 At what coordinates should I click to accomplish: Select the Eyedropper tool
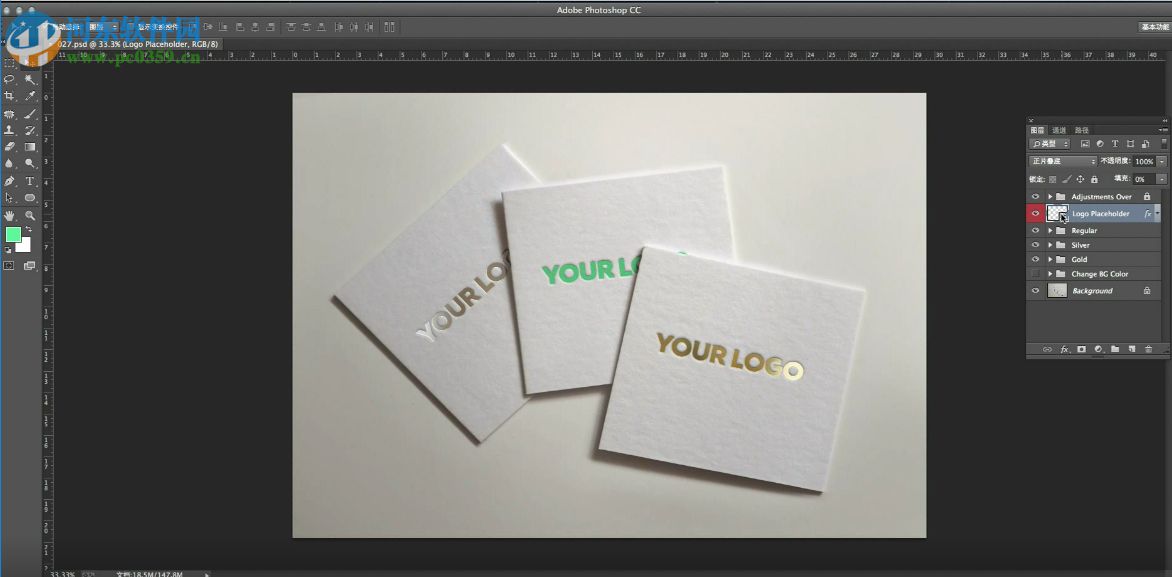pos(30,96)
